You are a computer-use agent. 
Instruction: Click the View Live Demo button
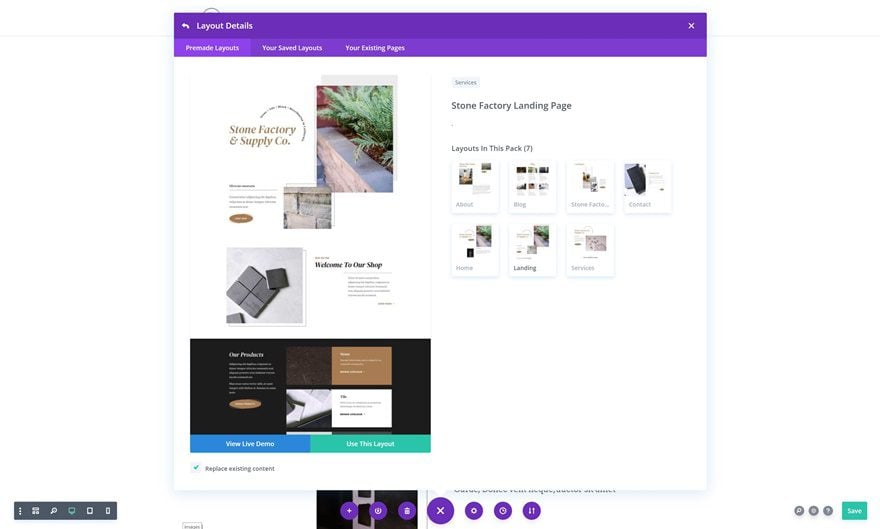[250, 444]
